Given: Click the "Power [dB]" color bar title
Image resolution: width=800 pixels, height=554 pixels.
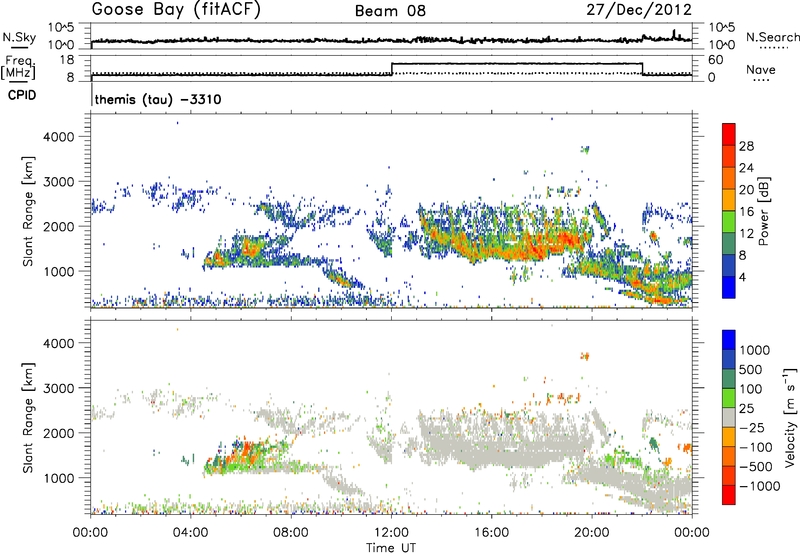Looking at the screenshot, I should point(763,211).
